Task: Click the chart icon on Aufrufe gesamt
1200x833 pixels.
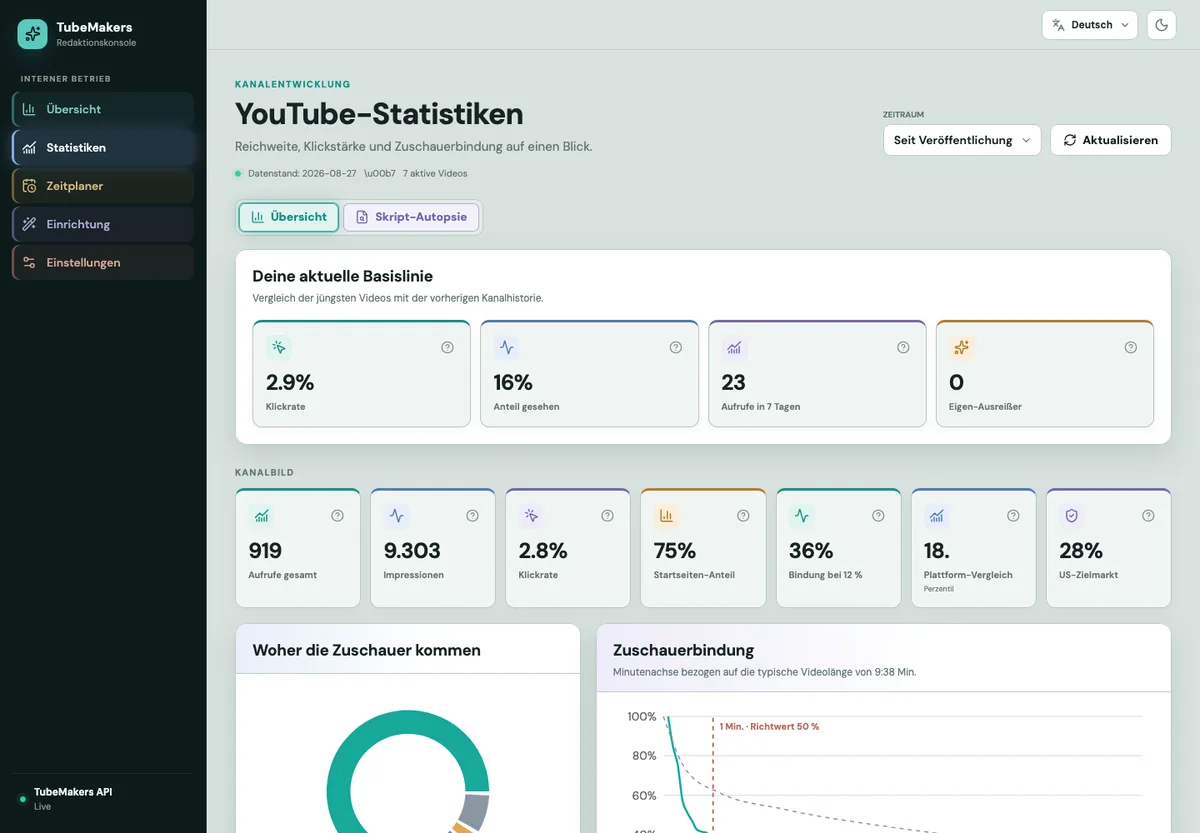Action: 262,516
